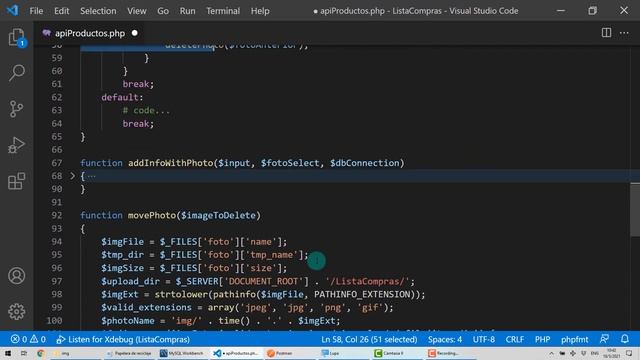The height and width of the screenshot is (360, 640).
Task: Show hidden system tray icons chevron
Action: 551,353
